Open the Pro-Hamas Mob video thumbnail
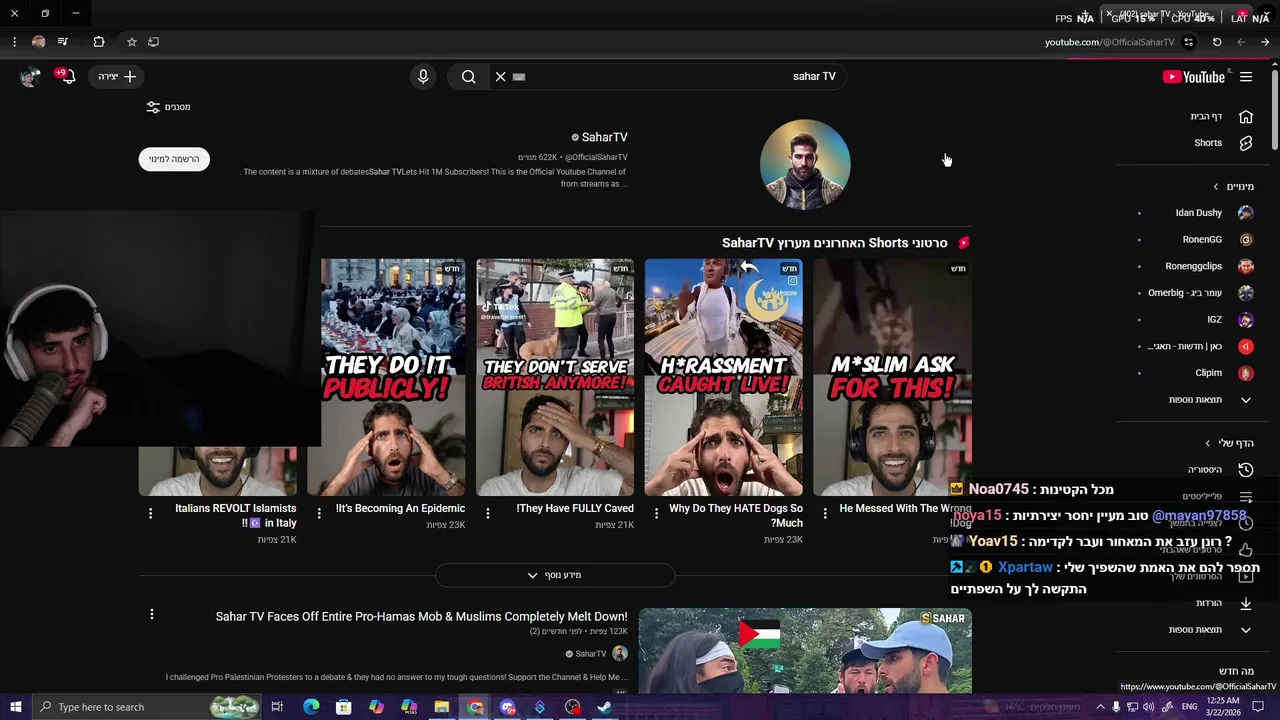The width and height of the screenshot is (1280, 720). [805, 650]
